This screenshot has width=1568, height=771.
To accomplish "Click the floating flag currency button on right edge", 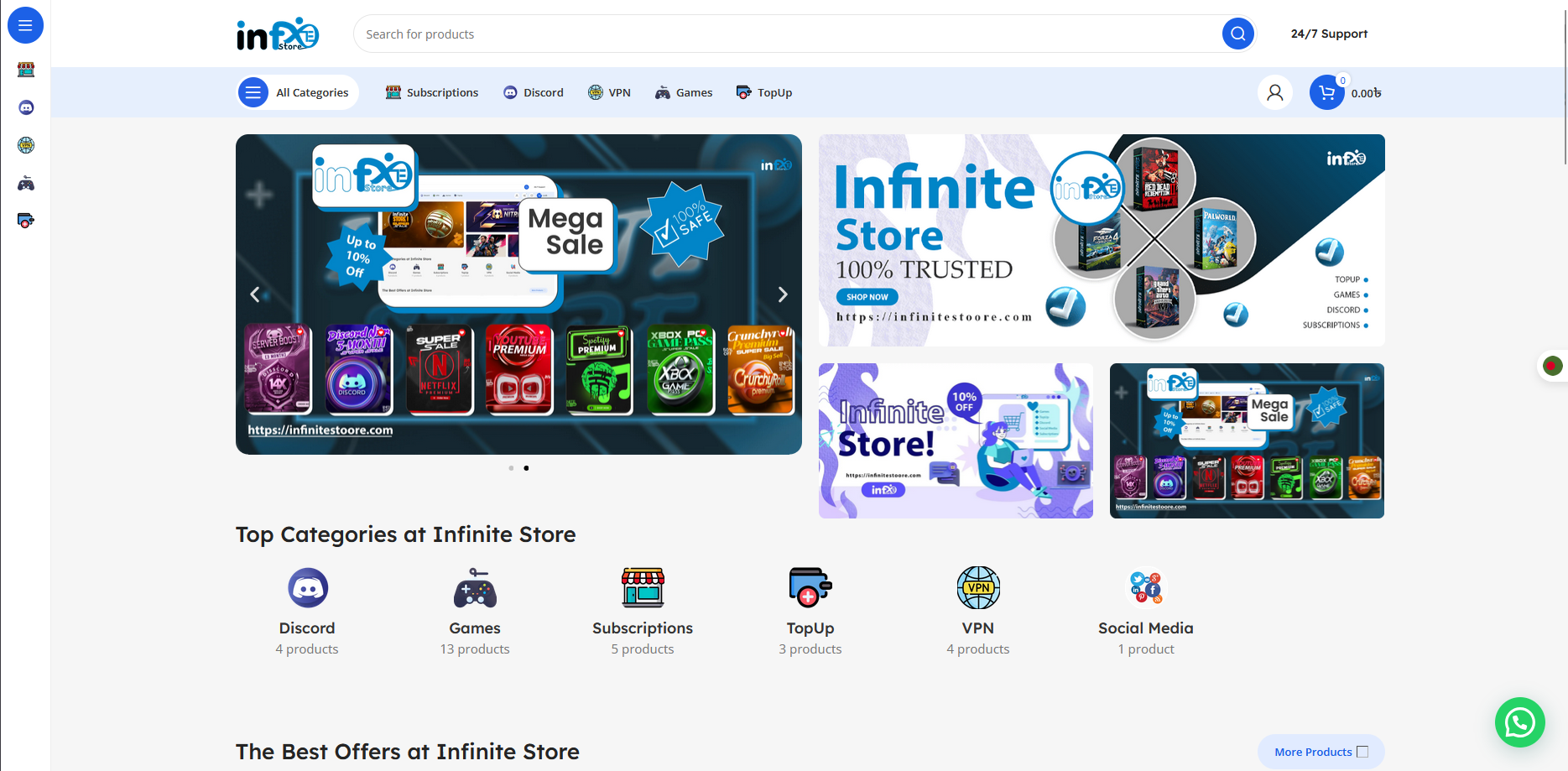I will point(1551,365).
